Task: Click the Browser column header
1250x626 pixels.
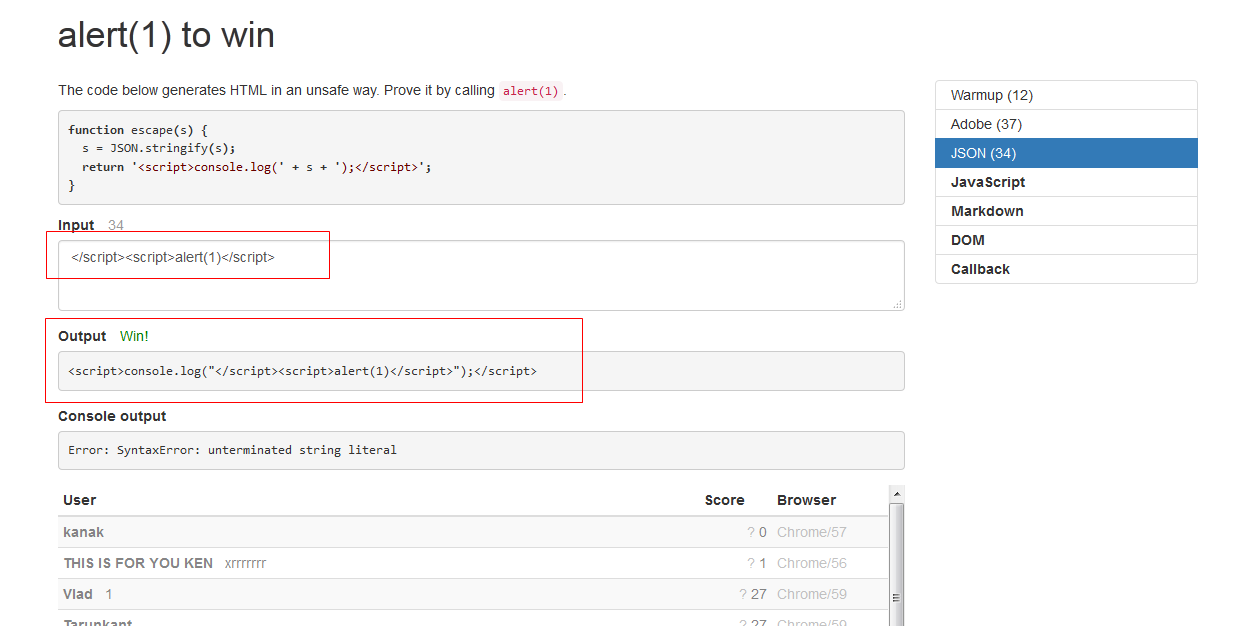Action: point(806,500)
